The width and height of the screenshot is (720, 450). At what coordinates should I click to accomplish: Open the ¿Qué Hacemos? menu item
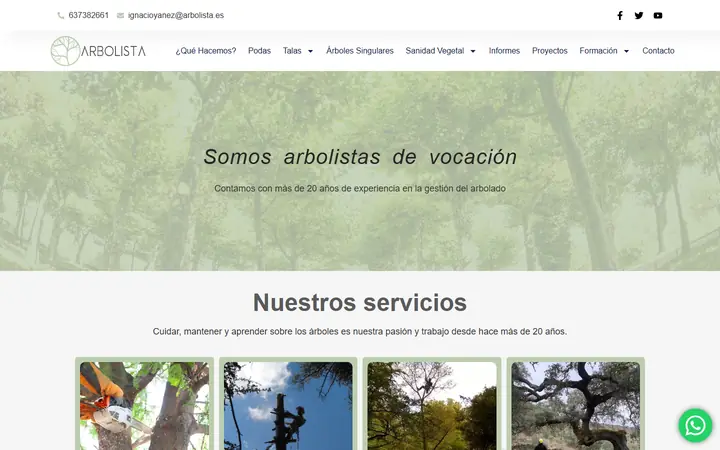pos(206,51)
